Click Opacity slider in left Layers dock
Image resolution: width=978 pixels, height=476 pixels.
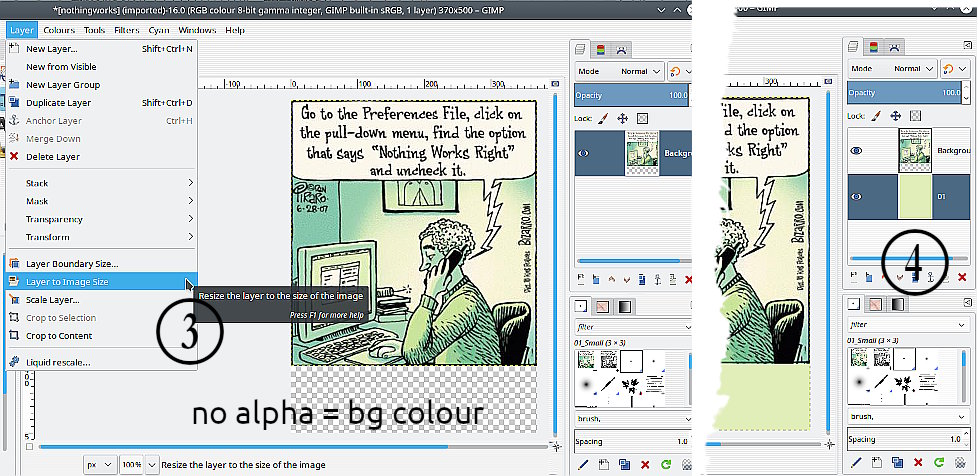(x=631, y=95)
